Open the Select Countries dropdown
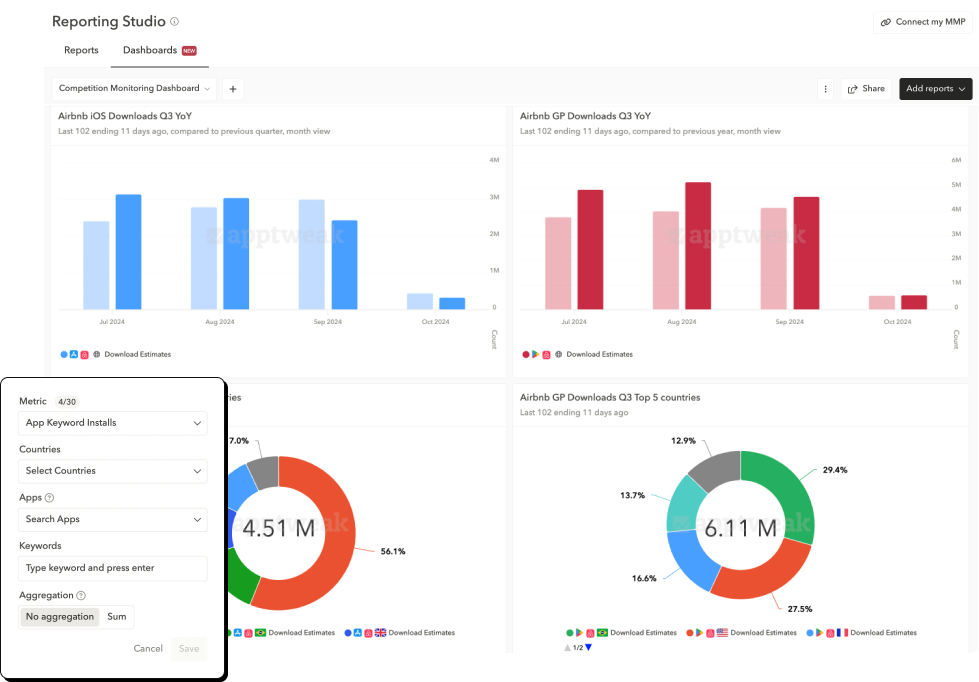This screenshot has width=979, height=682. tap(112, 471)
